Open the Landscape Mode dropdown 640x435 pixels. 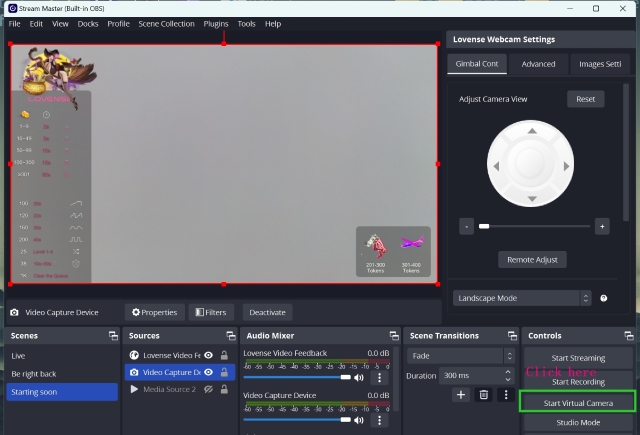520,298
